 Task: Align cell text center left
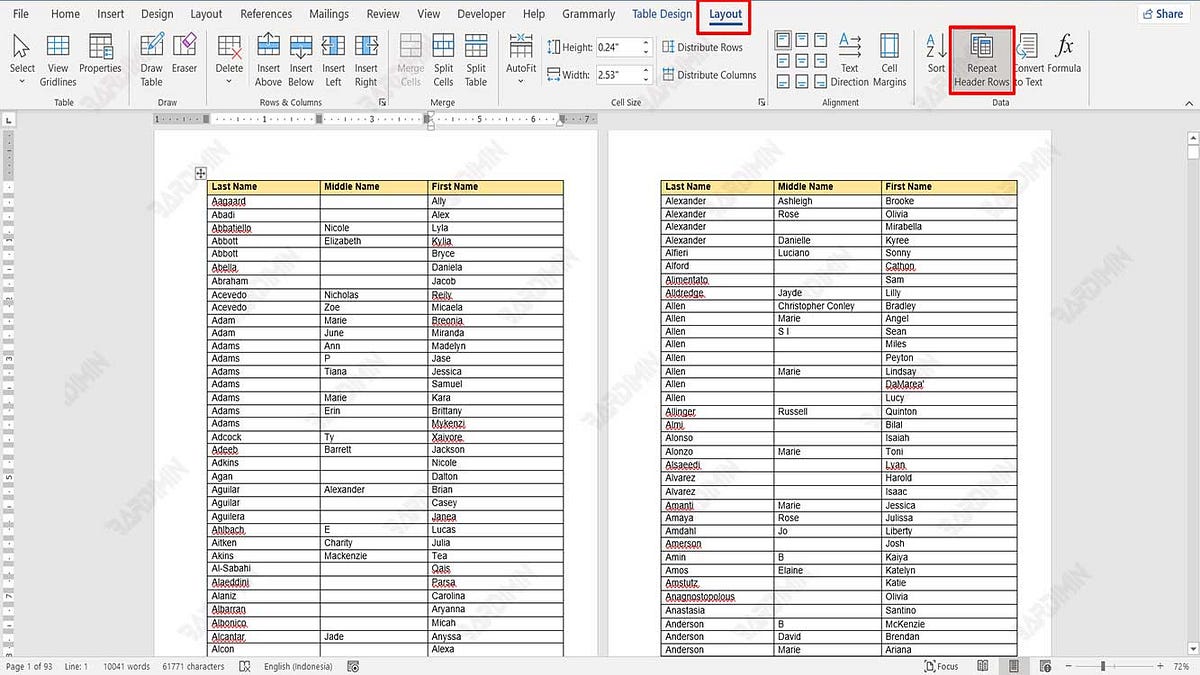pyautogui.click(x=783, y=61)
